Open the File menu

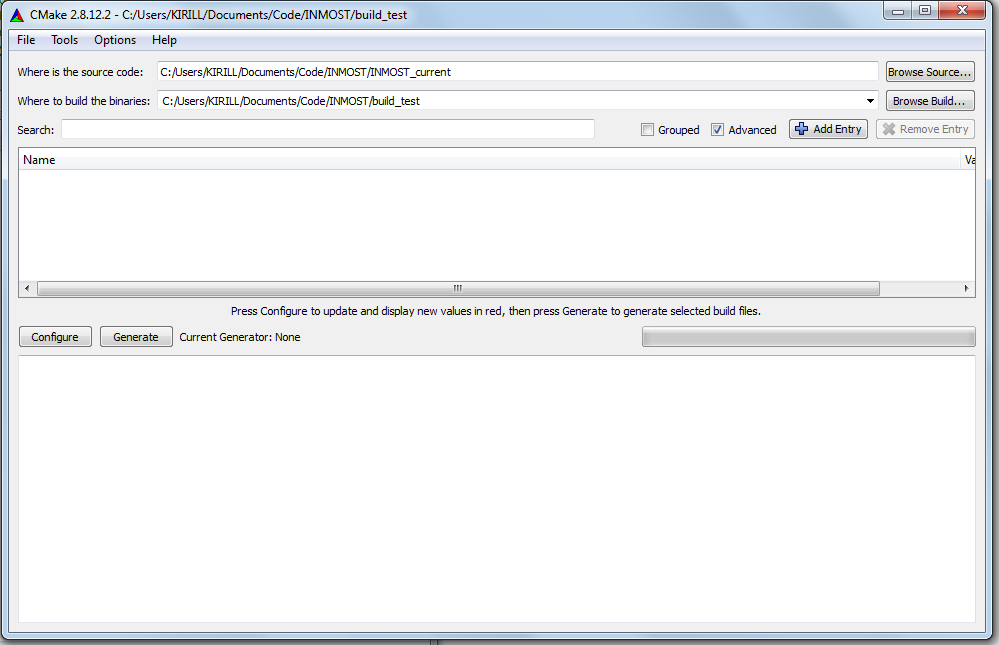26,40
